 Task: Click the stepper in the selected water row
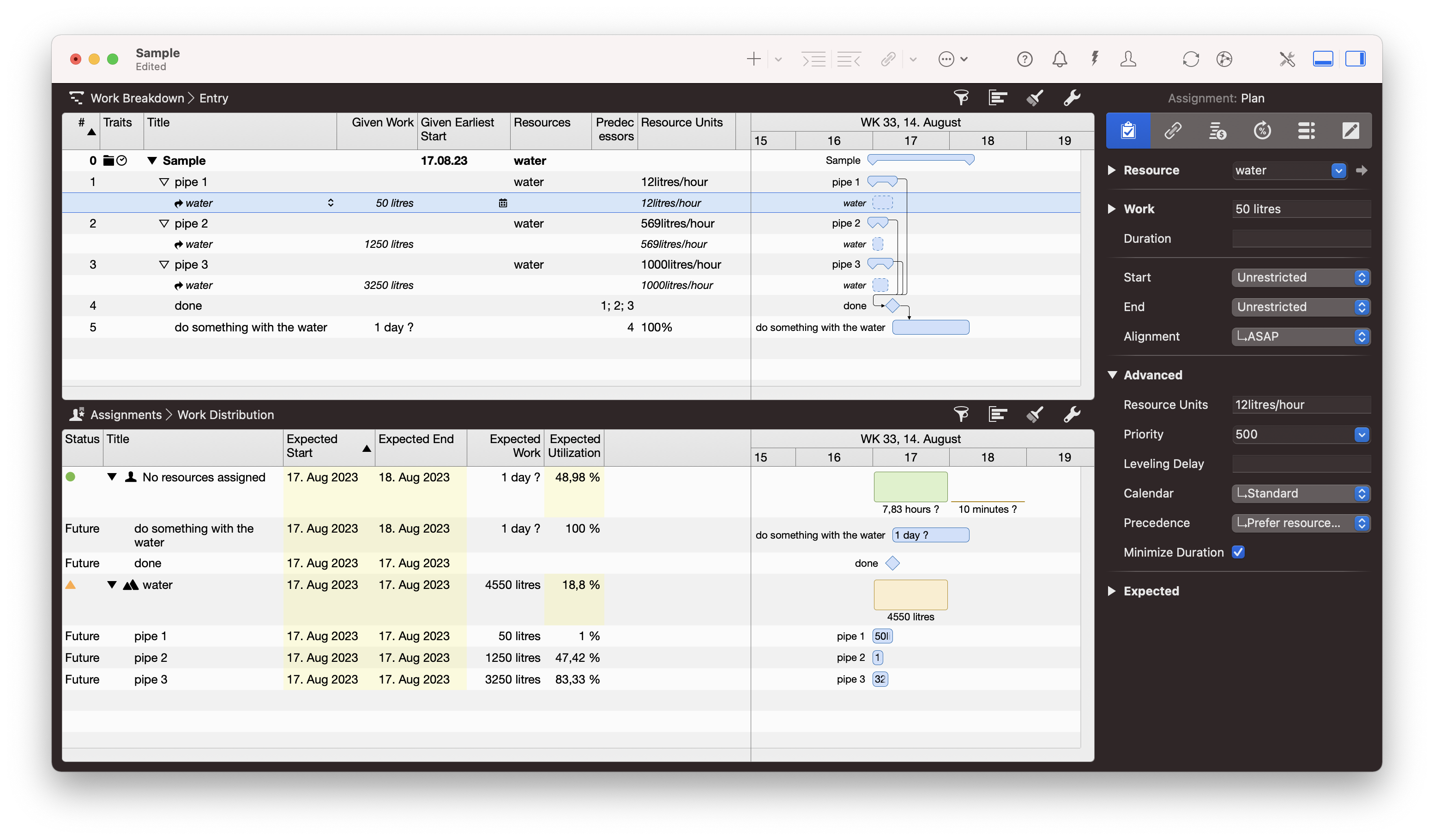(331, 203)
